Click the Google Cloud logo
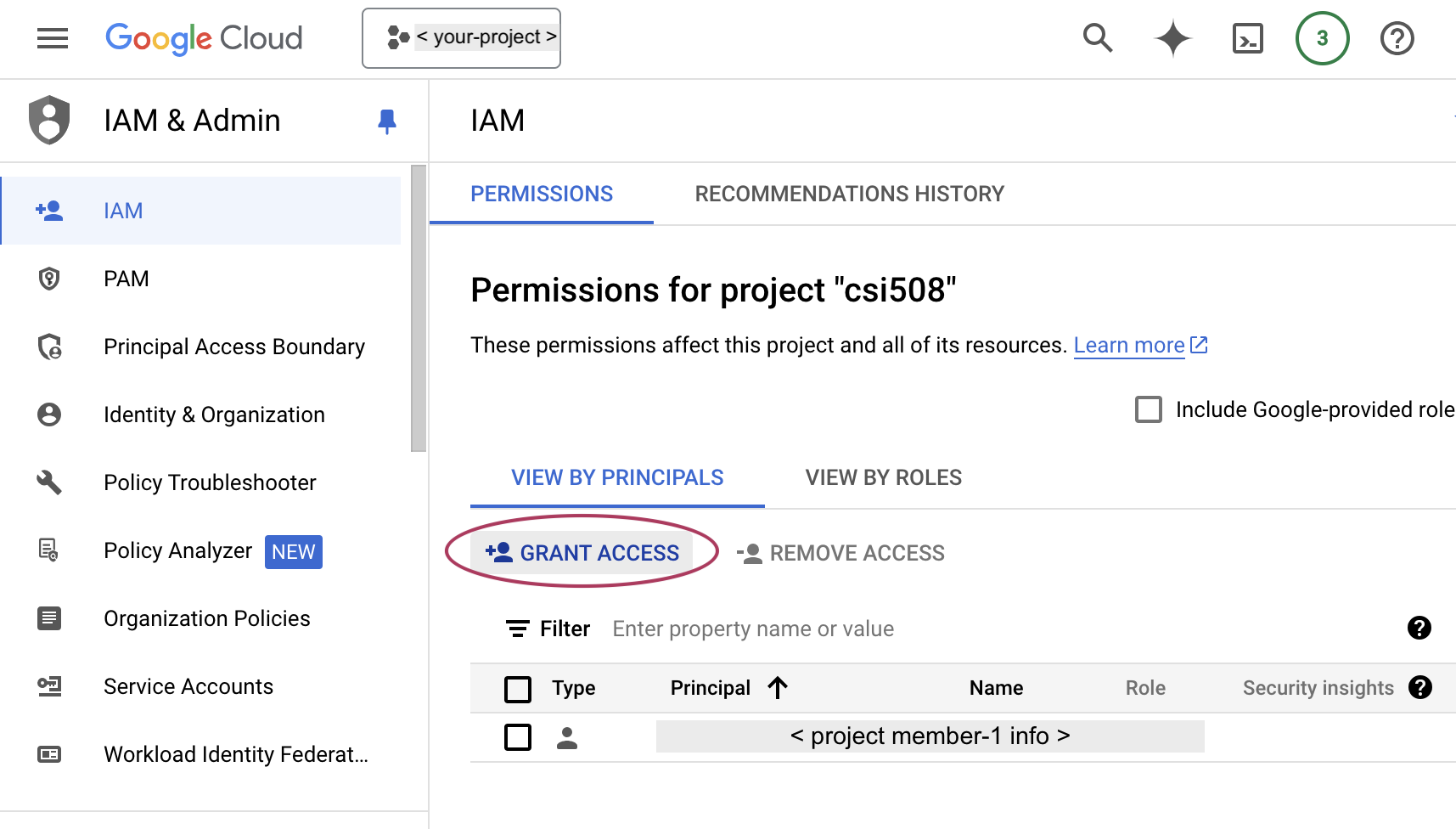 click(x=204, y=38)
